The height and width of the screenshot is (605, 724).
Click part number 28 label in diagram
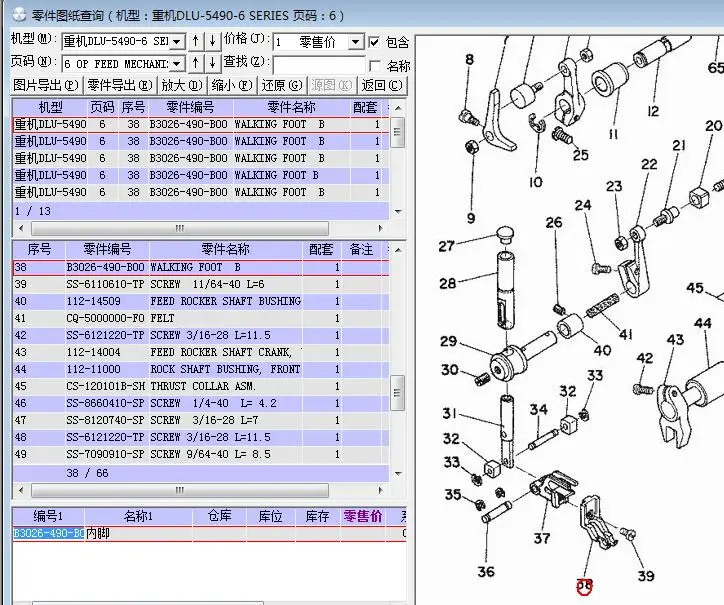(447, 283)
